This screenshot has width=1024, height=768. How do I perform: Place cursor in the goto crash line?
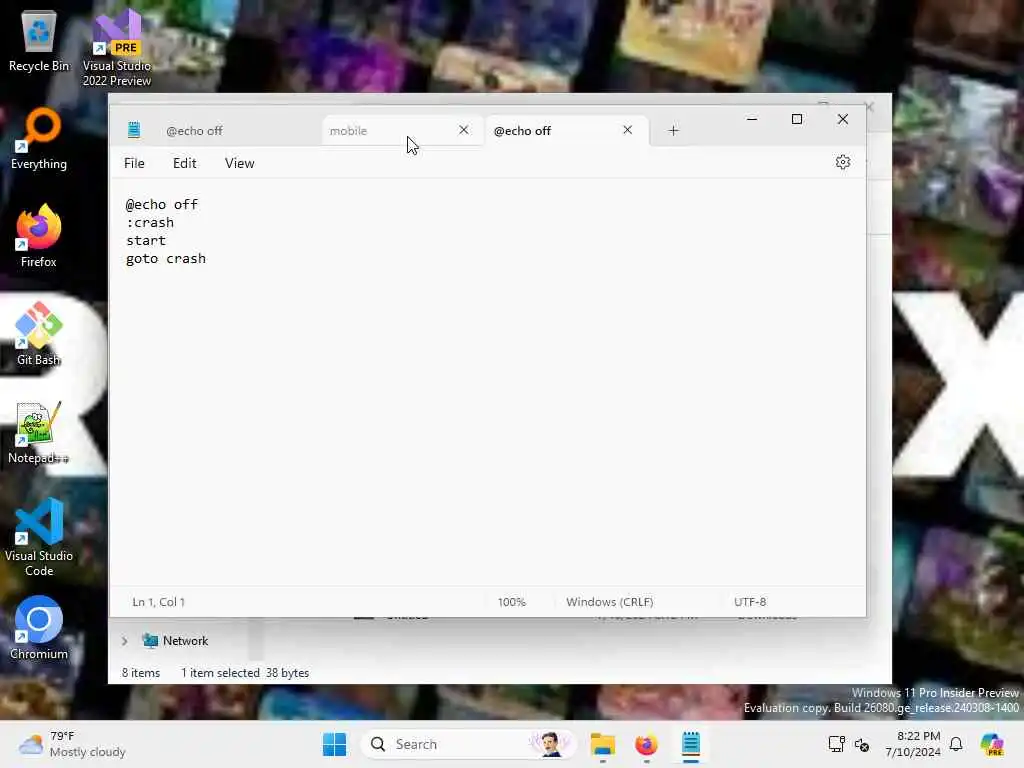click(166, 259)
